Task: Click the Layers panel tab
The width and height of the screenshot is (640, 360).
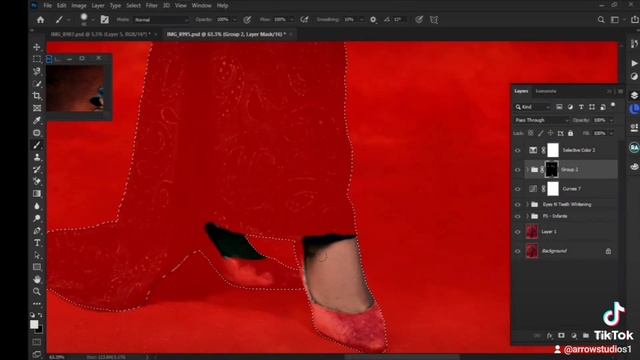Action: point(521,91)
